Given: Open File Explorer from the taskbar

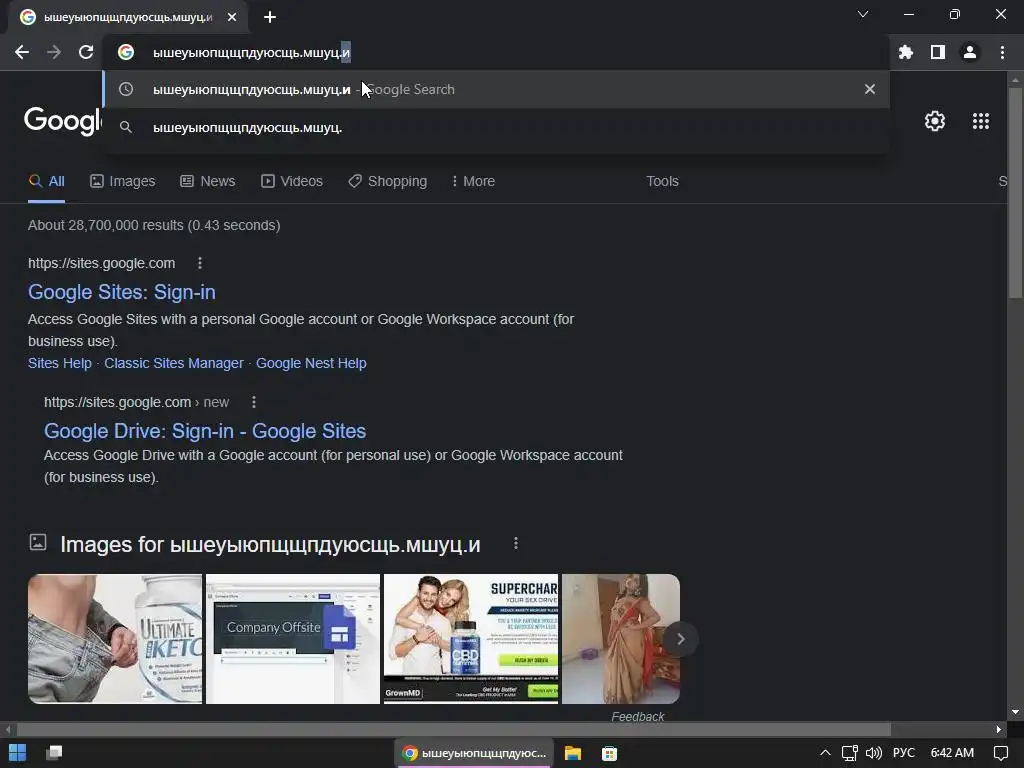Looking at the screenshot, I should 573,753.
